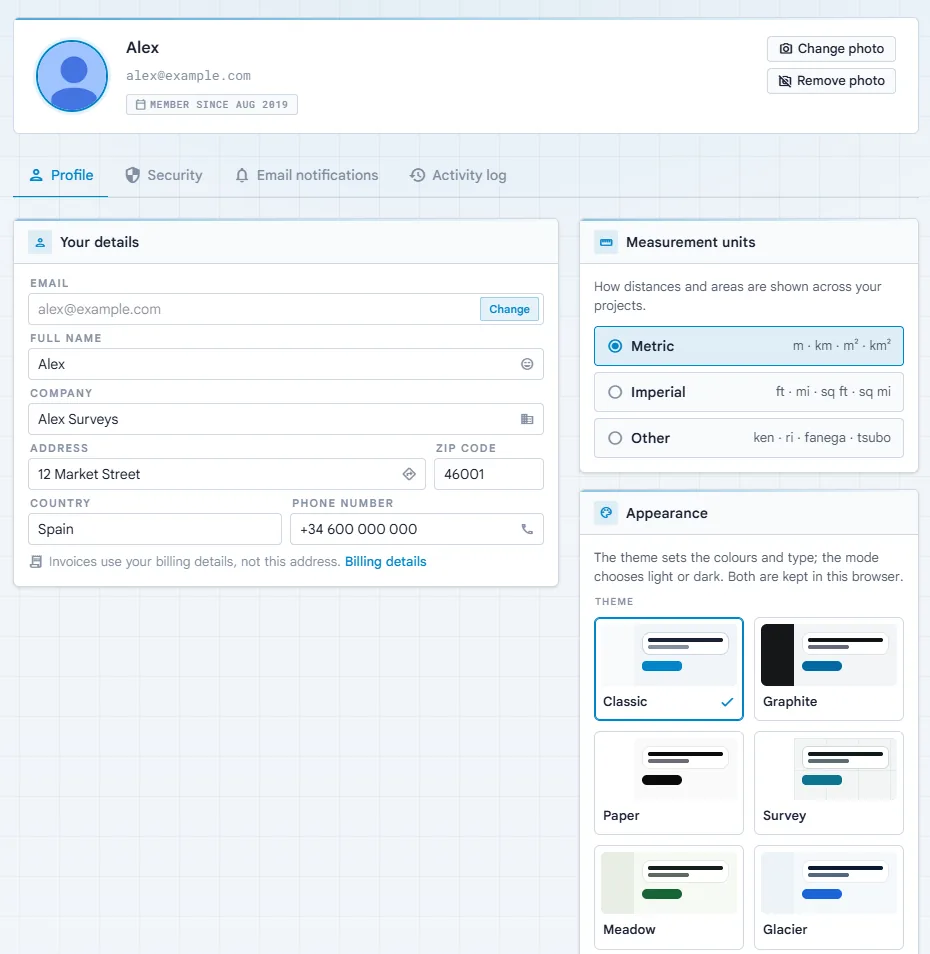
Task: Choose the Classic theme swatch
Action: coord(668,669)
